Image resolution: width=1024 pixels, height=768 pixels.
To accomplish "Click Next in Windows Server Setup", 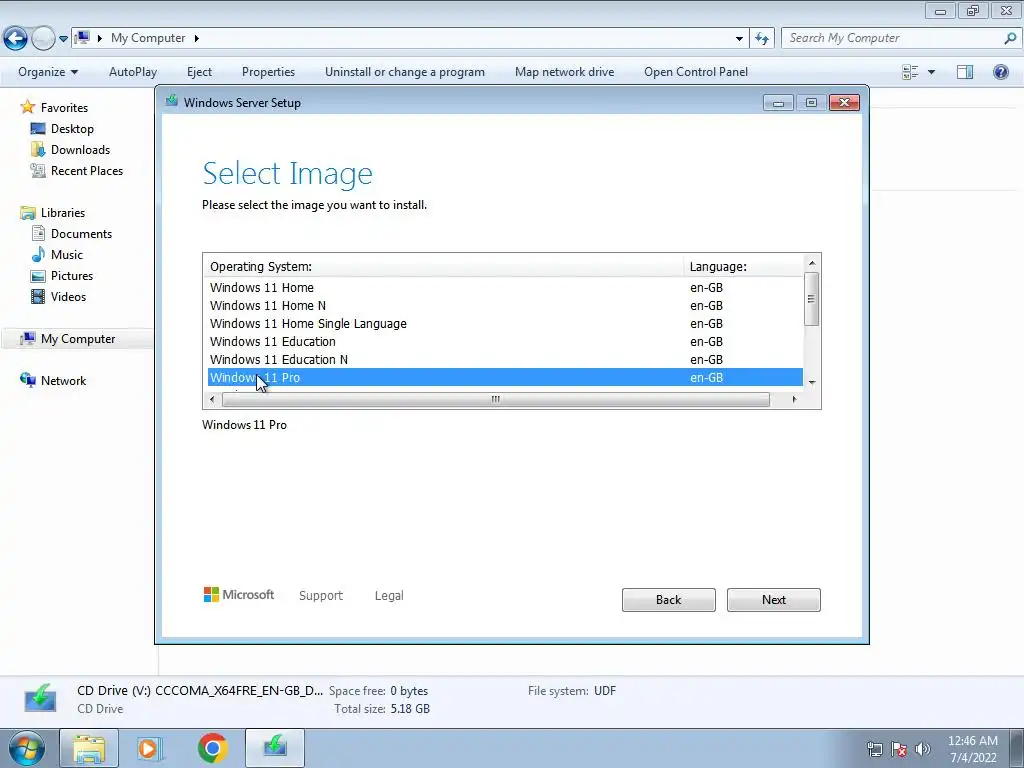I will [x=774, y=600].
